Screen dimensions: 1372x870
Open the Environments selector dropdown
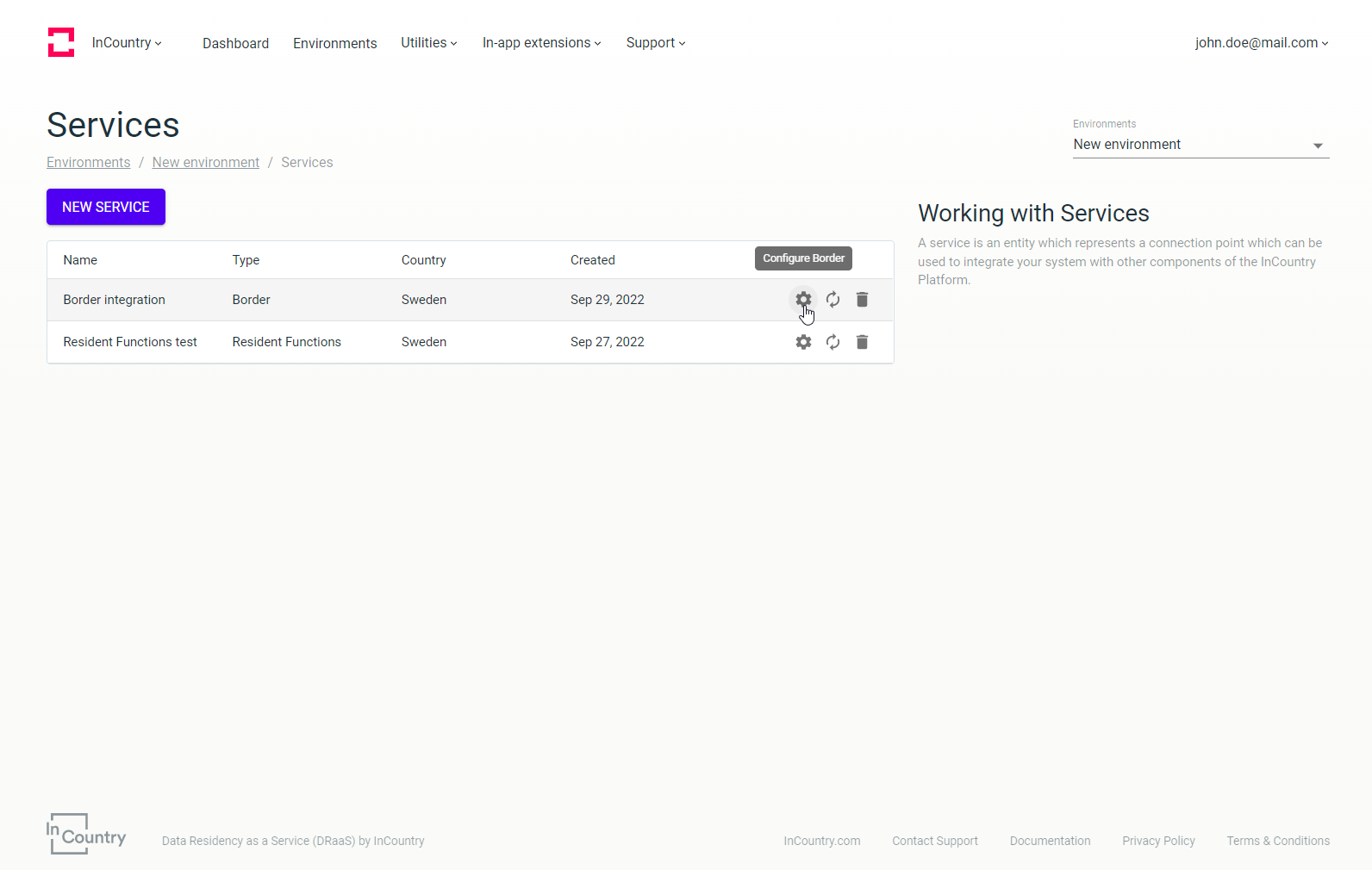(1200, 145)
